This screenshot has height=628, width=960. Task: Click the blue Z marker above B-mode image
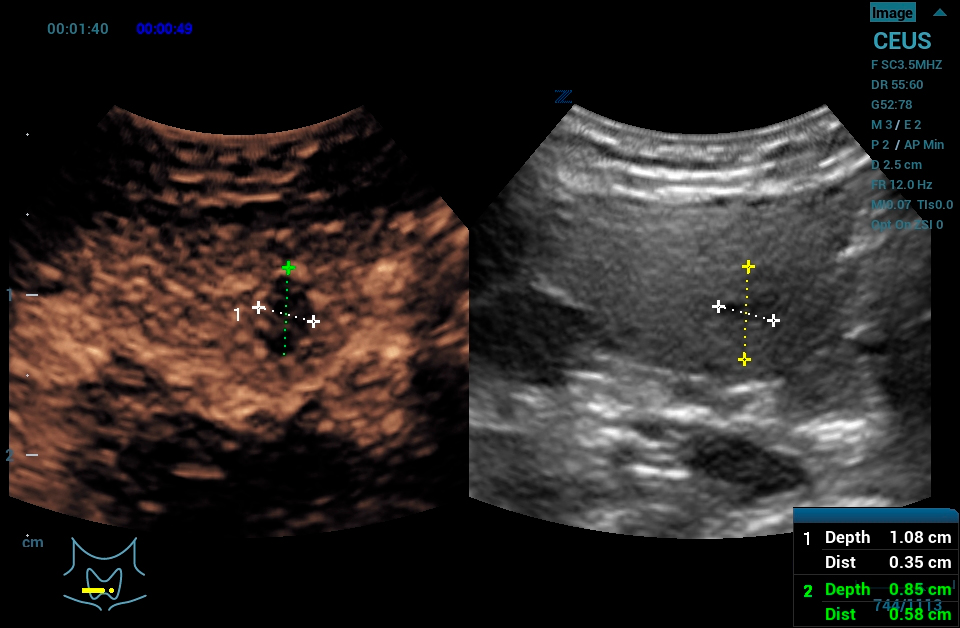click(x=563, y=97)
